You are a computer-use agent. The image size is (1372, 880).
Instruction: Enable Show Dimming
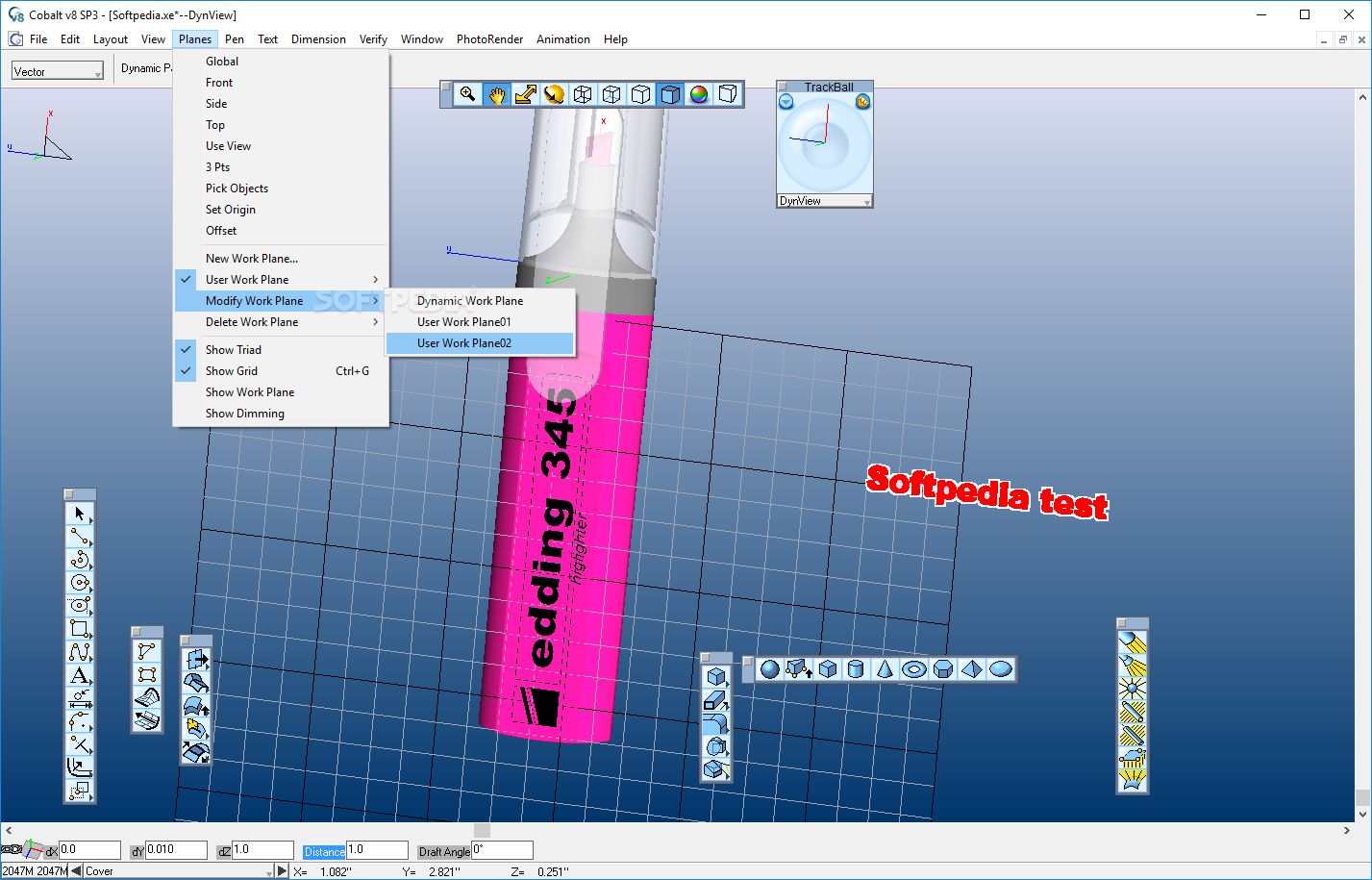pyautogui.click(x=281, y=414)
